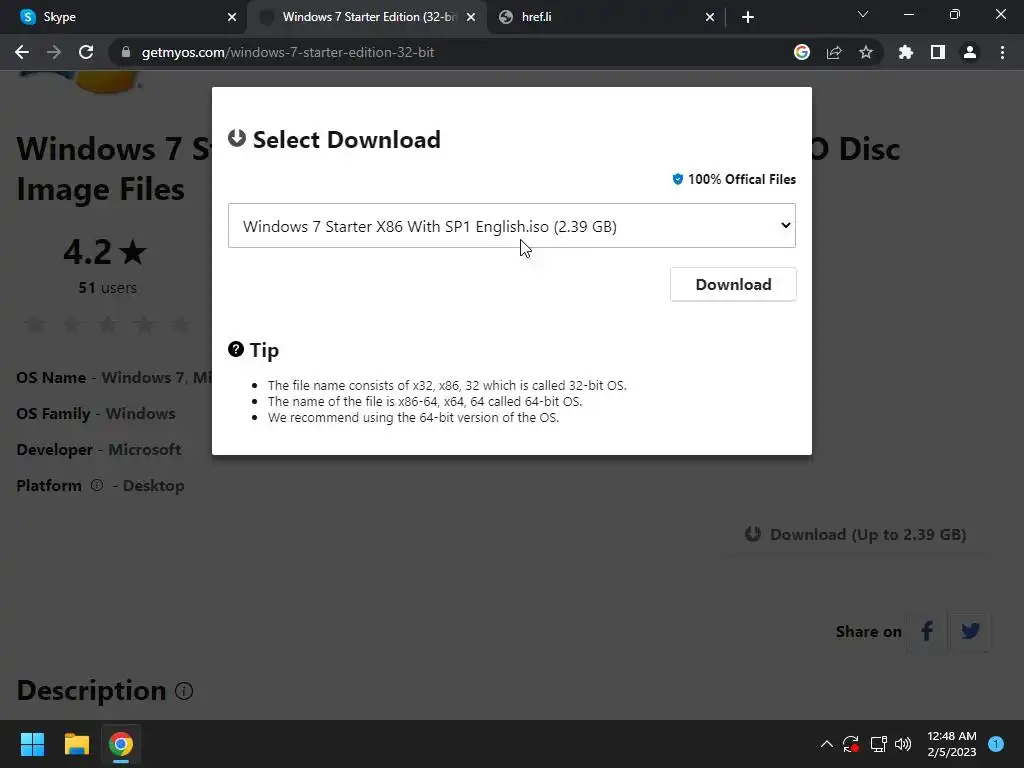Switch to the href.li tab

pyautogui.click(x=604, y=17)
